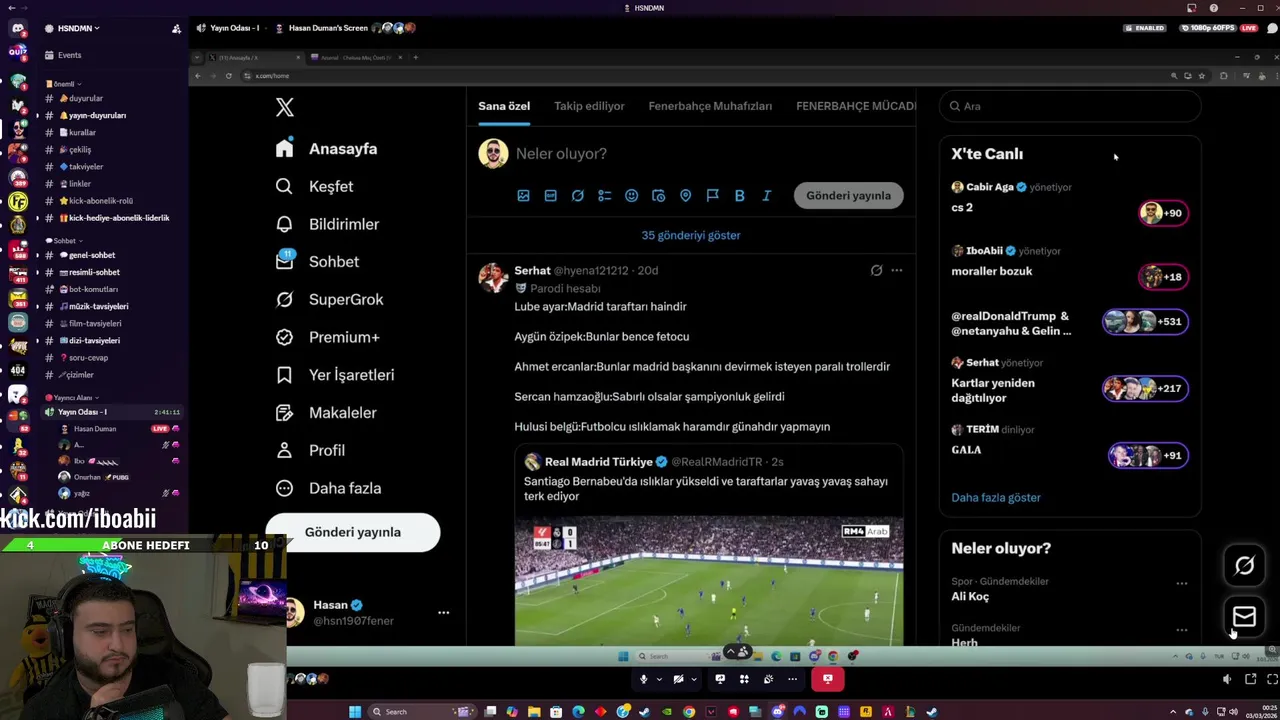Open Windows Start button on taskbar
Image resolution: width=1280 pixels, height=720 pixels.
354,712
